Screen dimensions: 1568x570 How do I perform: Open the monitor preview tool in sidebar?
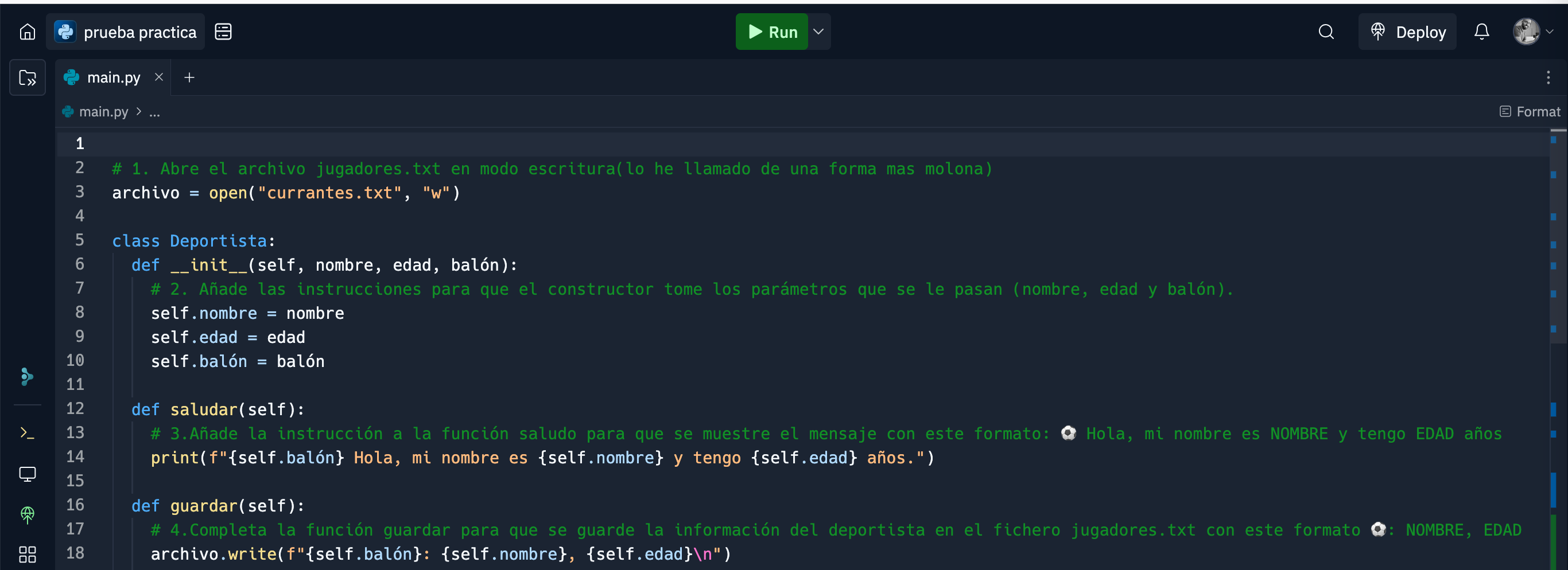click(x=28, y=473)
